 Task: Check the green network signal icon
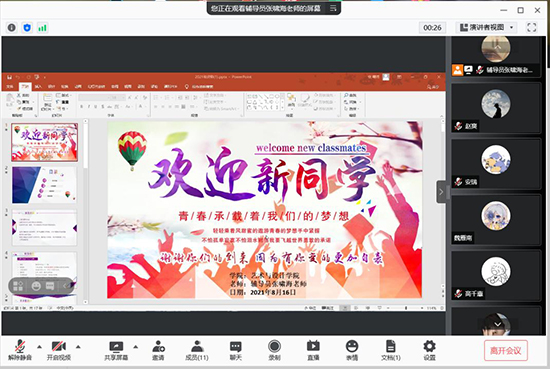coord(42,27)
